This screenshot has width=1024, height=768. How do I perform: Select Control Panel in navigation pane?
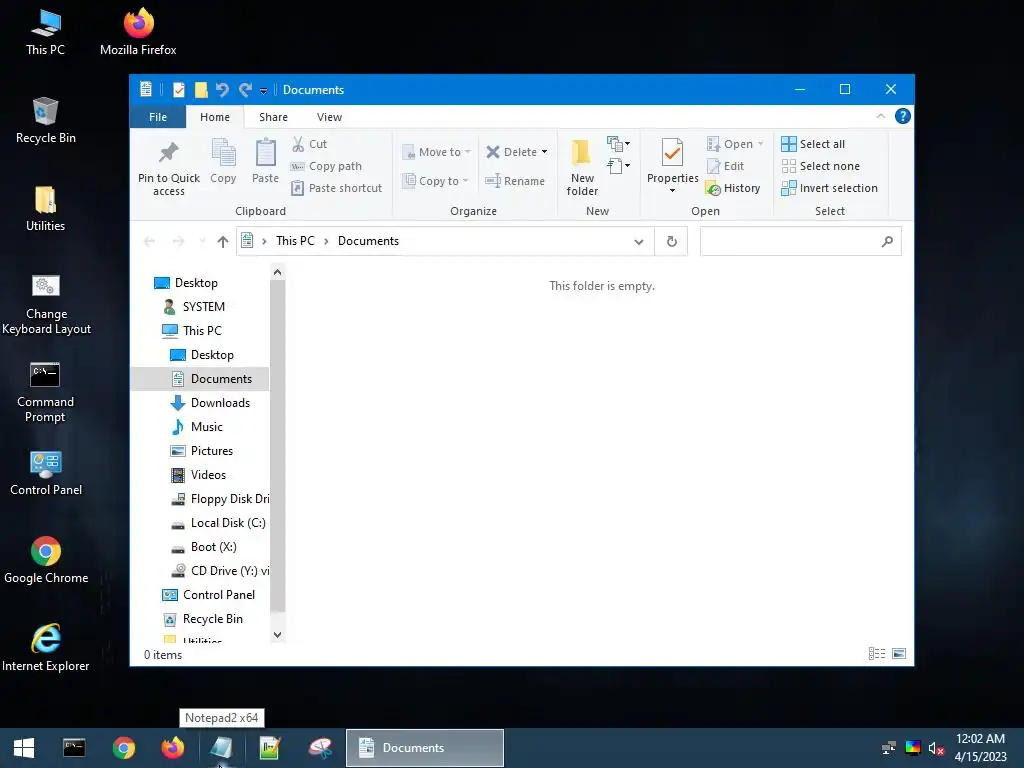(x=208, y=595)
